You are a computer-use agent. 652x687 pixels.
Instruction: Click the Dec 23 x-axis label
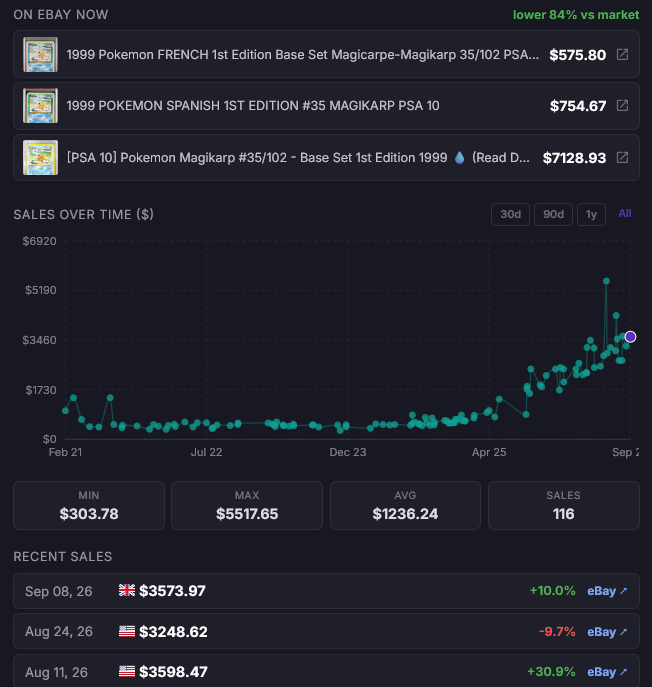coord(348,452)
